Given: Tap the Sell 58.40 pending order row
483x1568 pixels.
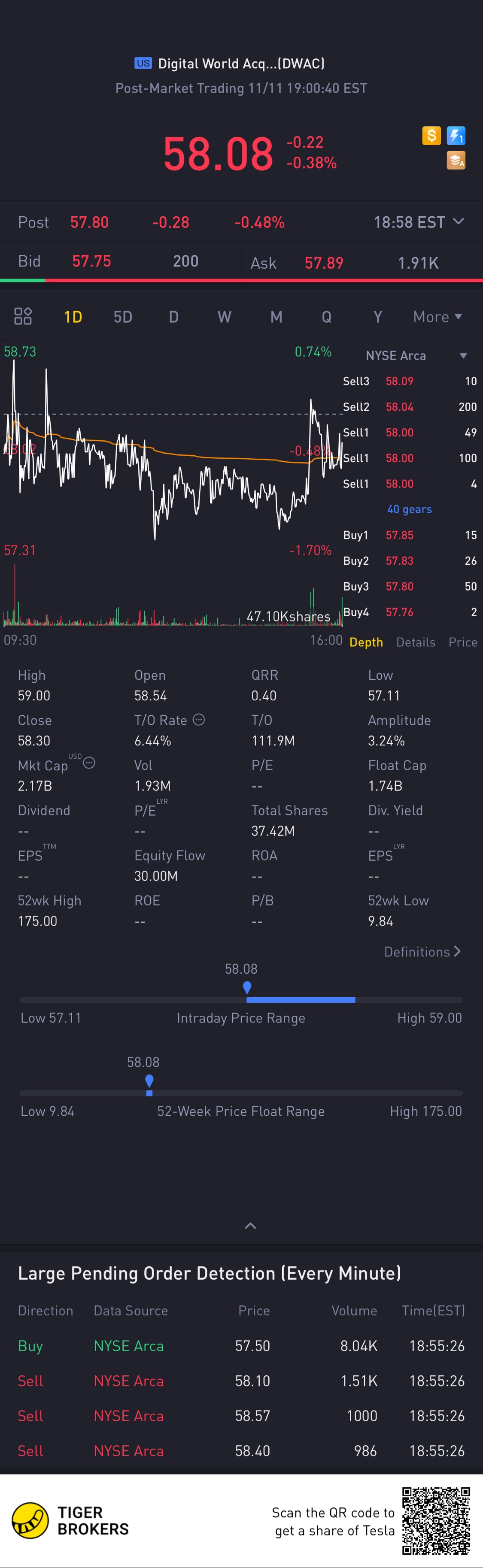Looking at the screenshot, I should click(241, 1450).
